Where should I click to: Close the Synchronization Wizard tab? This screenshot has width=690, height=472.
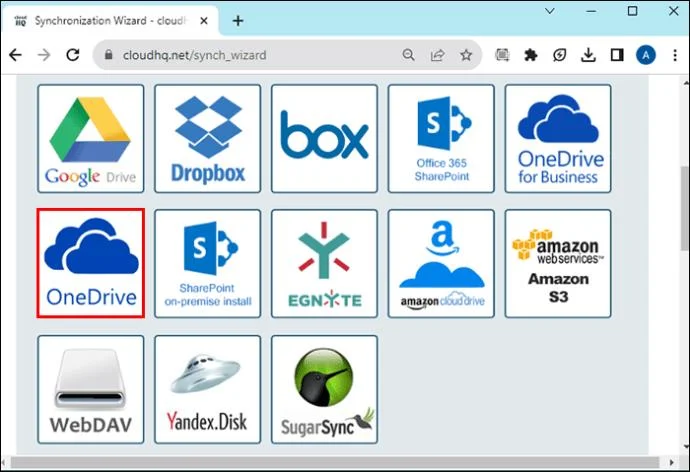tap(204, 21)
